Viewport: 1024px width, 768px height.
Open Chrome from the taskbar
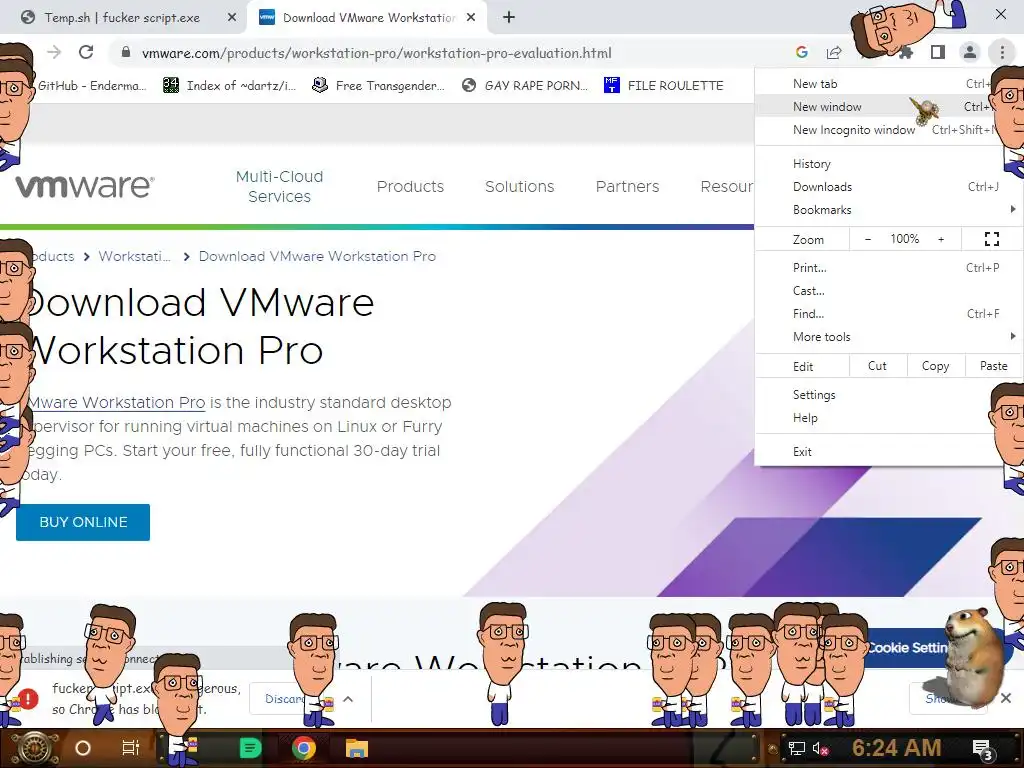(x=304, y=748)
